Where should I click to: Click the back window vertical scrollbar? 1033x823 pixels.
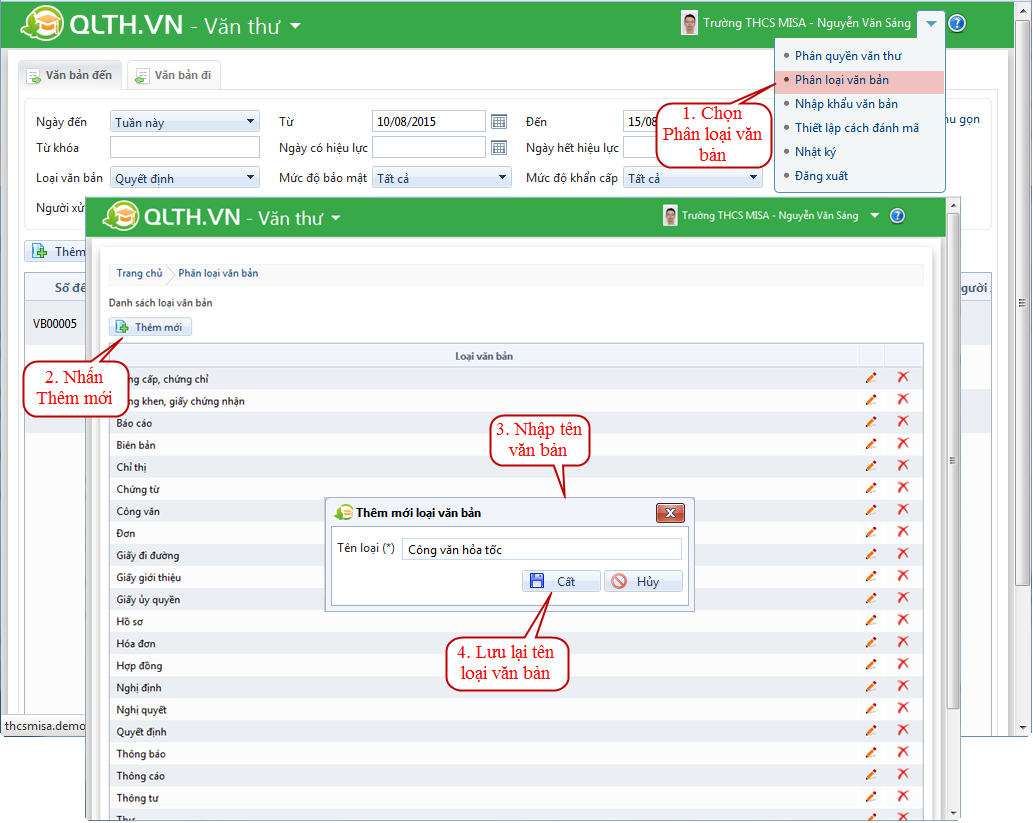point(1022,303)
